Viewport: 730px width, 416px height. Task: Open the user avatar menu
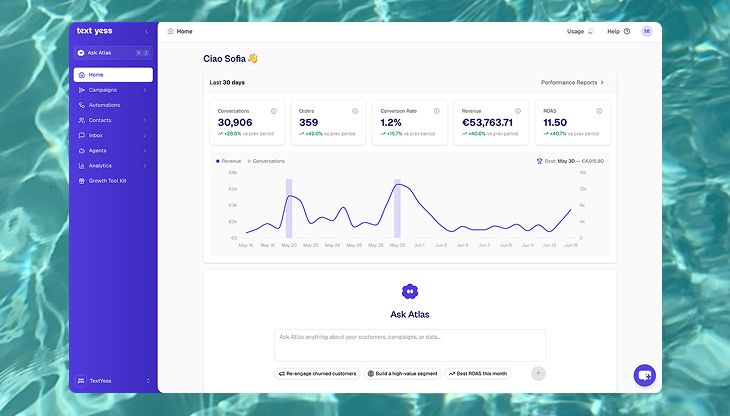647,31
